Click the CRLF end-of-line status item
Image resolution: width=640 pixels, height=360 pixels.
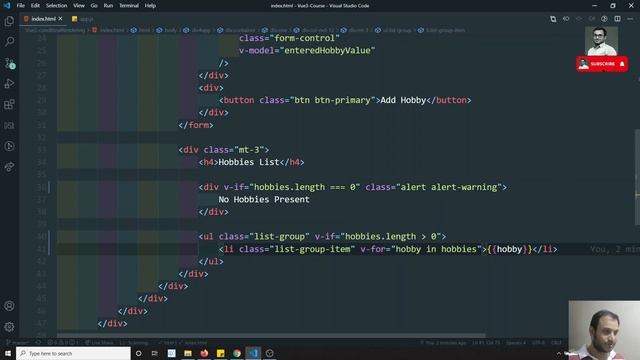(556, 342)
